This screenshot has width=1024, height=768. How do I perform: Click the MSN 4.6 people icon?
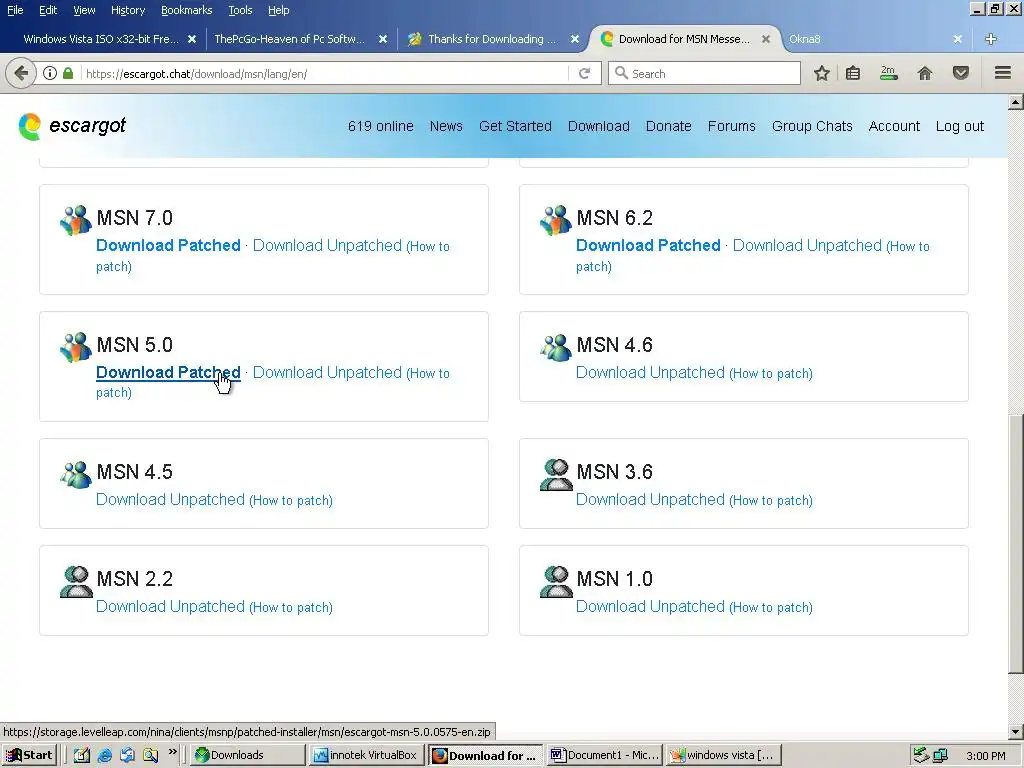pyautogui.click(x=556, y=347)
